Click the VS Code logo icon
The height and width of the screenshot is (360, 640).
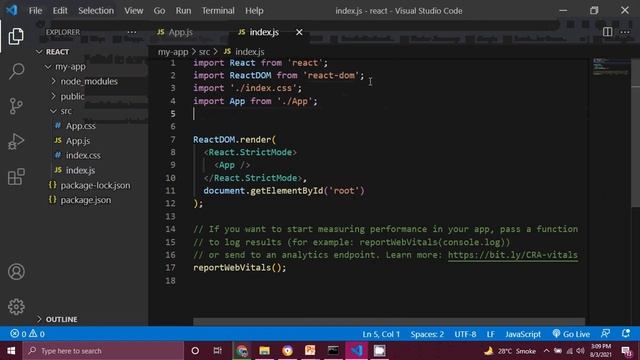(x=12, y=10)
